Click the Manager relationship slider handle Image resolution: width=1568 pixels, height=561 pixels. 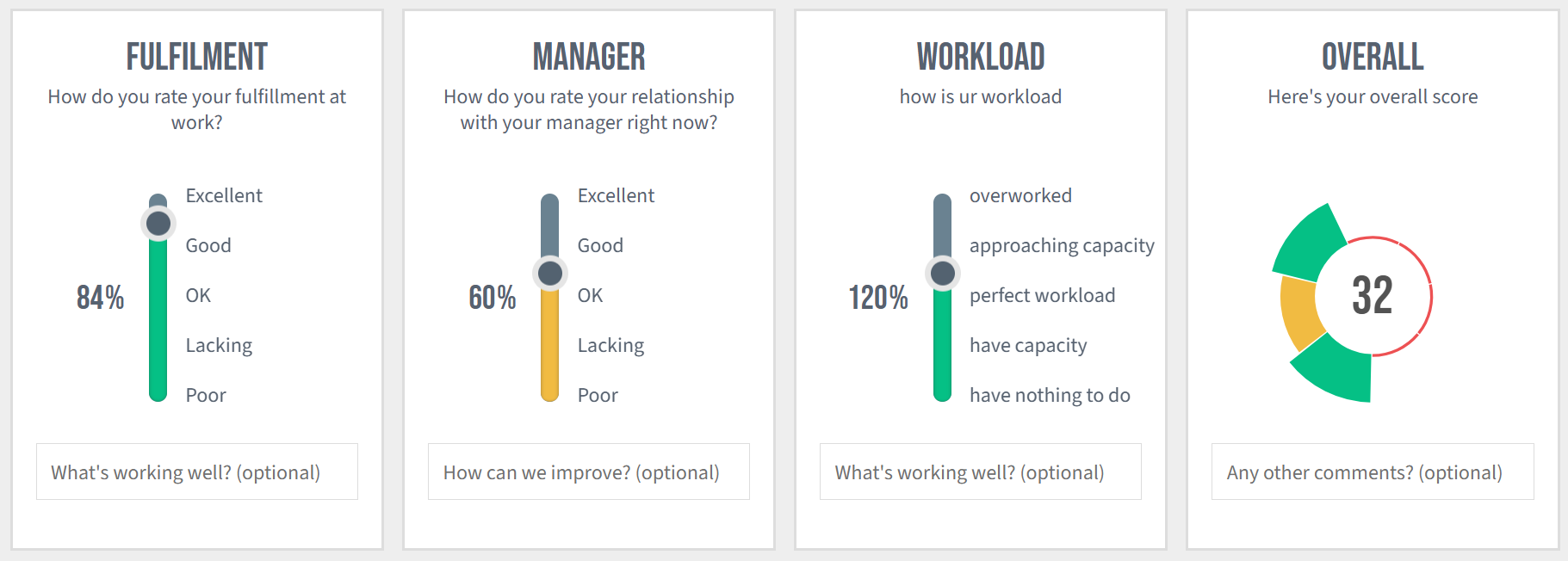click(550, 274)
